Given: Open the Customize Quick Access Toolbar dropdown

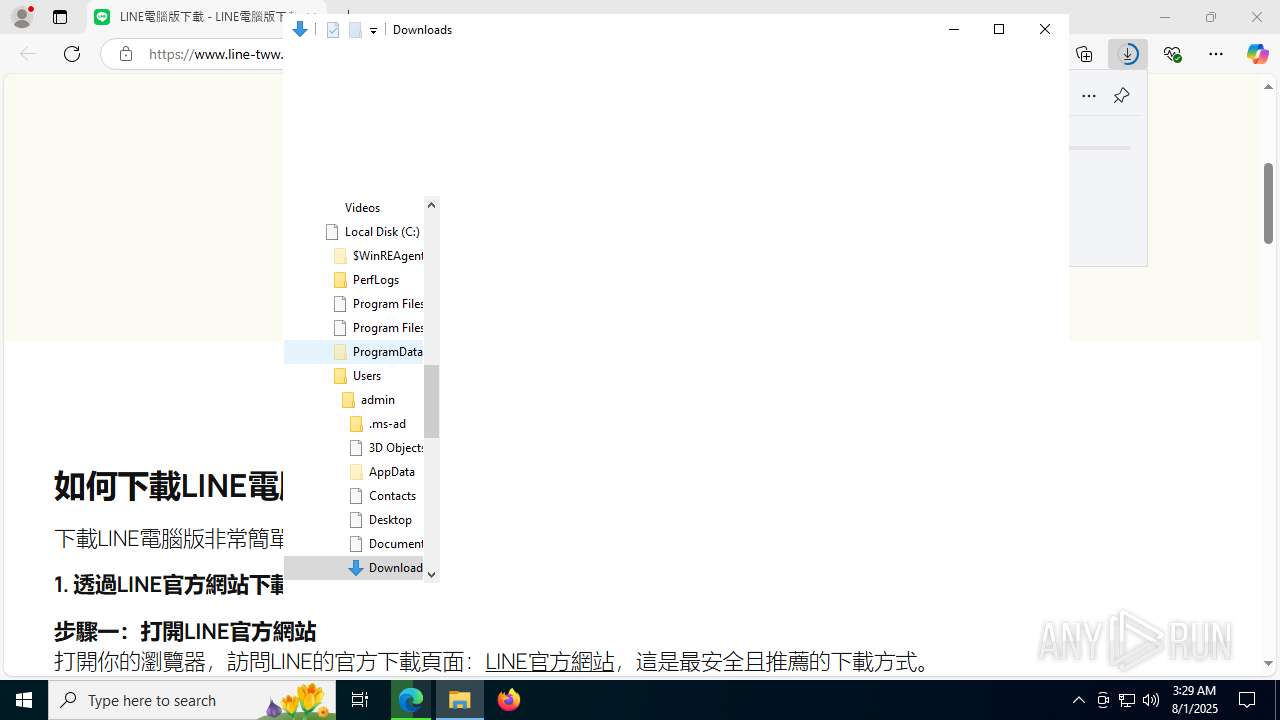Looking at the screenshot, I should click(373, 31).
